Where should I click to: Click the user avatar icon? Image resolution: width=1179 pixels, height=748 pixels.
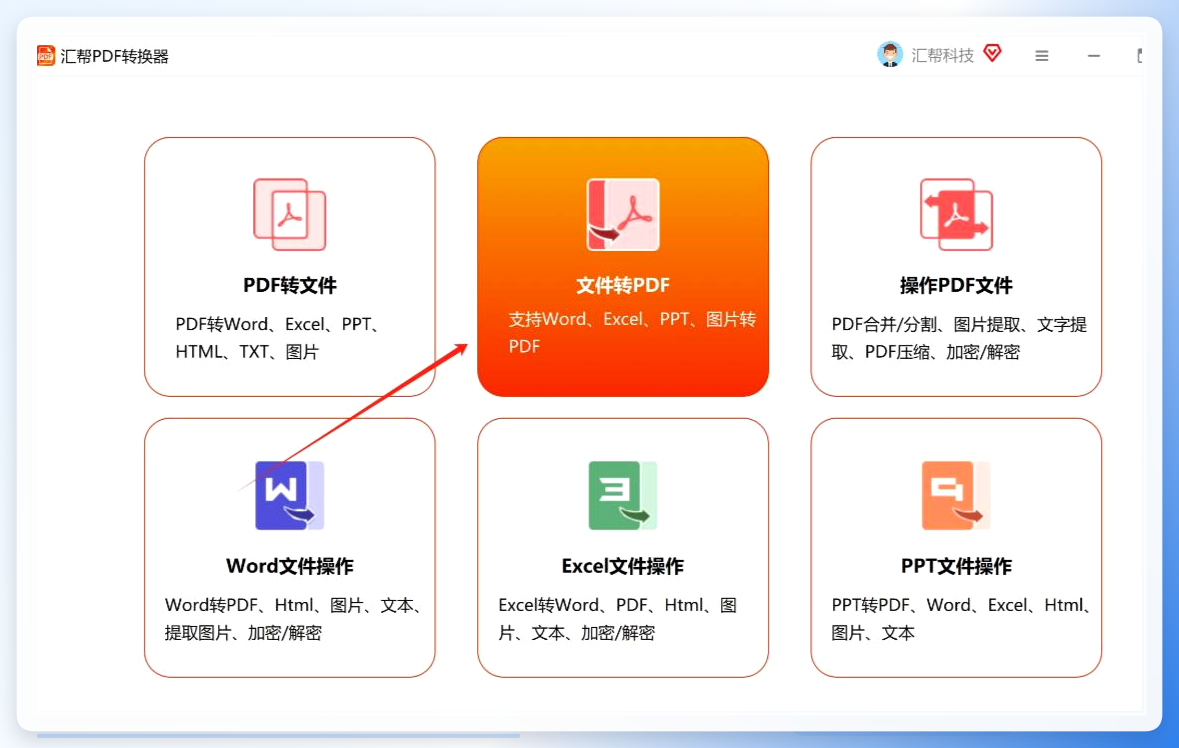[890, 54]
